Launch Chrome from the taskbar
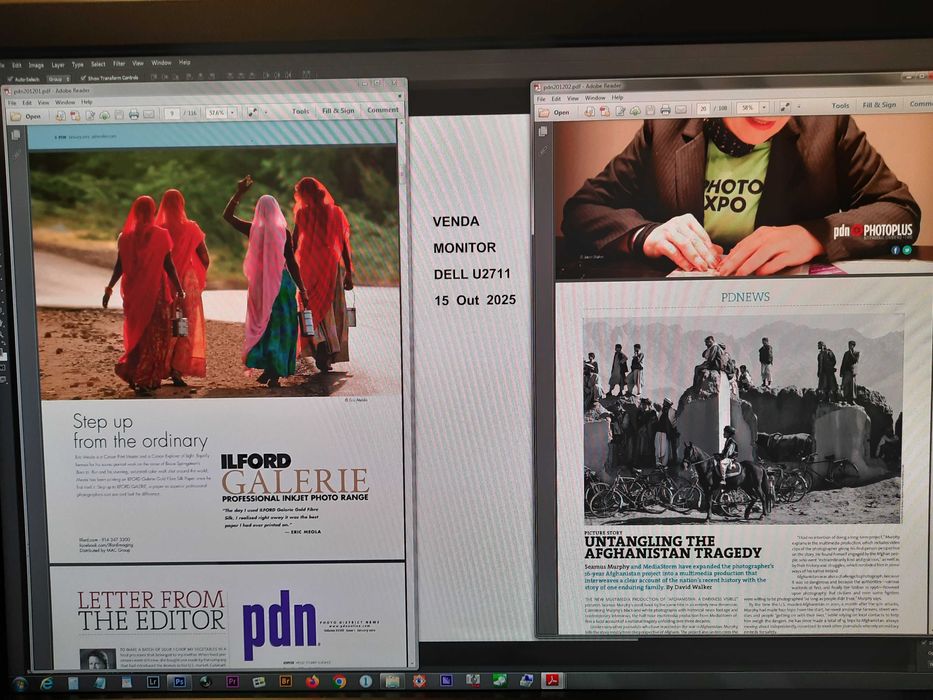Screen dimensions: 933x700 [x=339, y=682]
